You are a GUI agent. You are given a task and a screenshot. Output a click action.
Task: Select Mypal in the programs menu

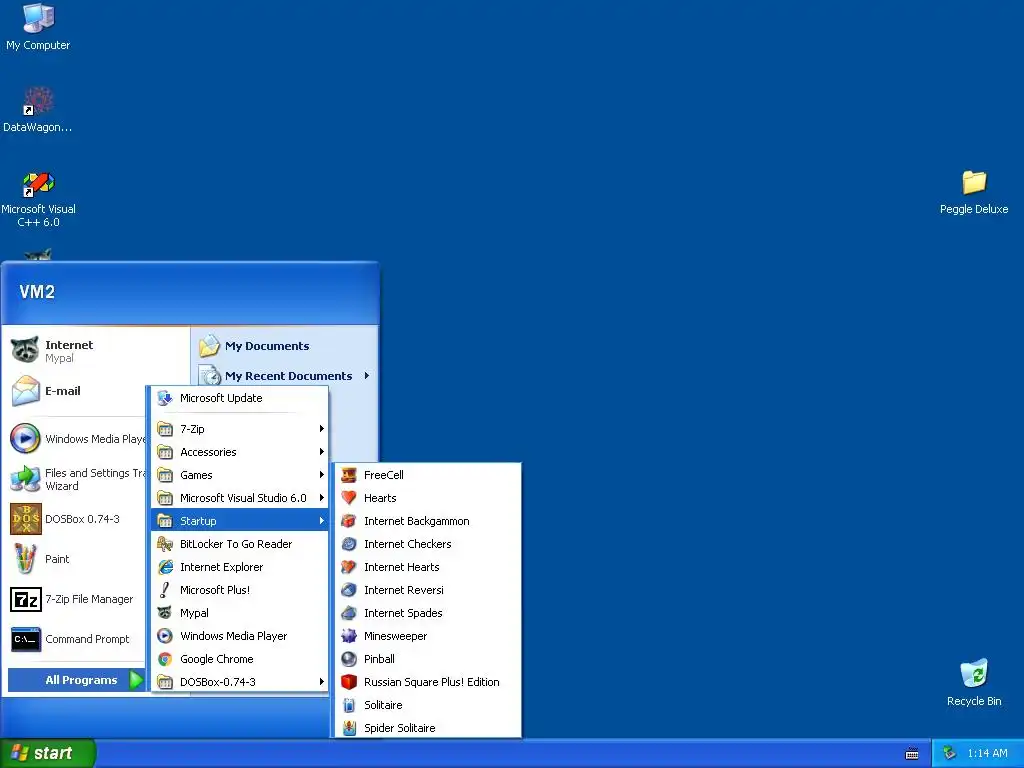[240, 613]
